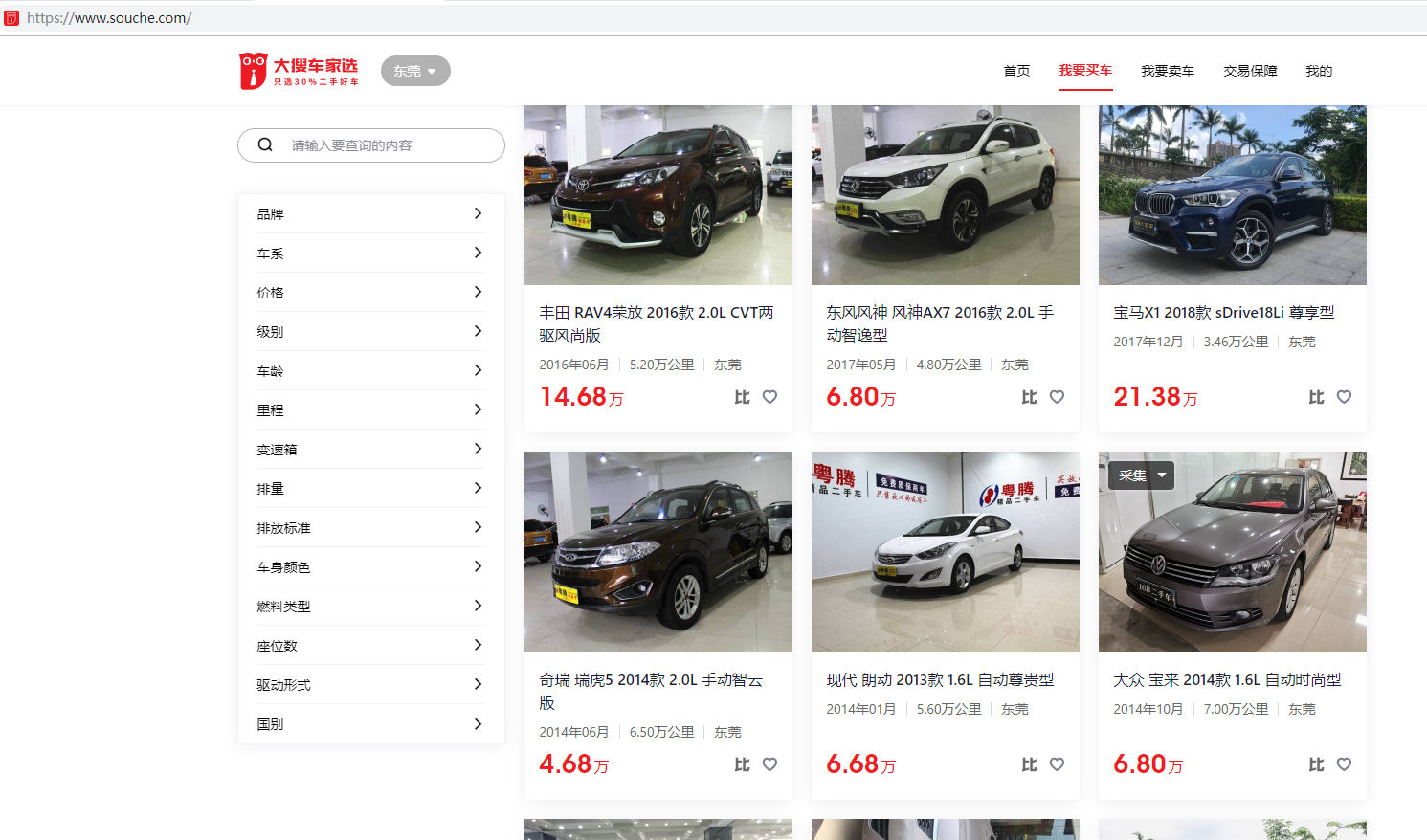Click the 6.68万 price
1427x840 pixels.
(x=860, y=764)
